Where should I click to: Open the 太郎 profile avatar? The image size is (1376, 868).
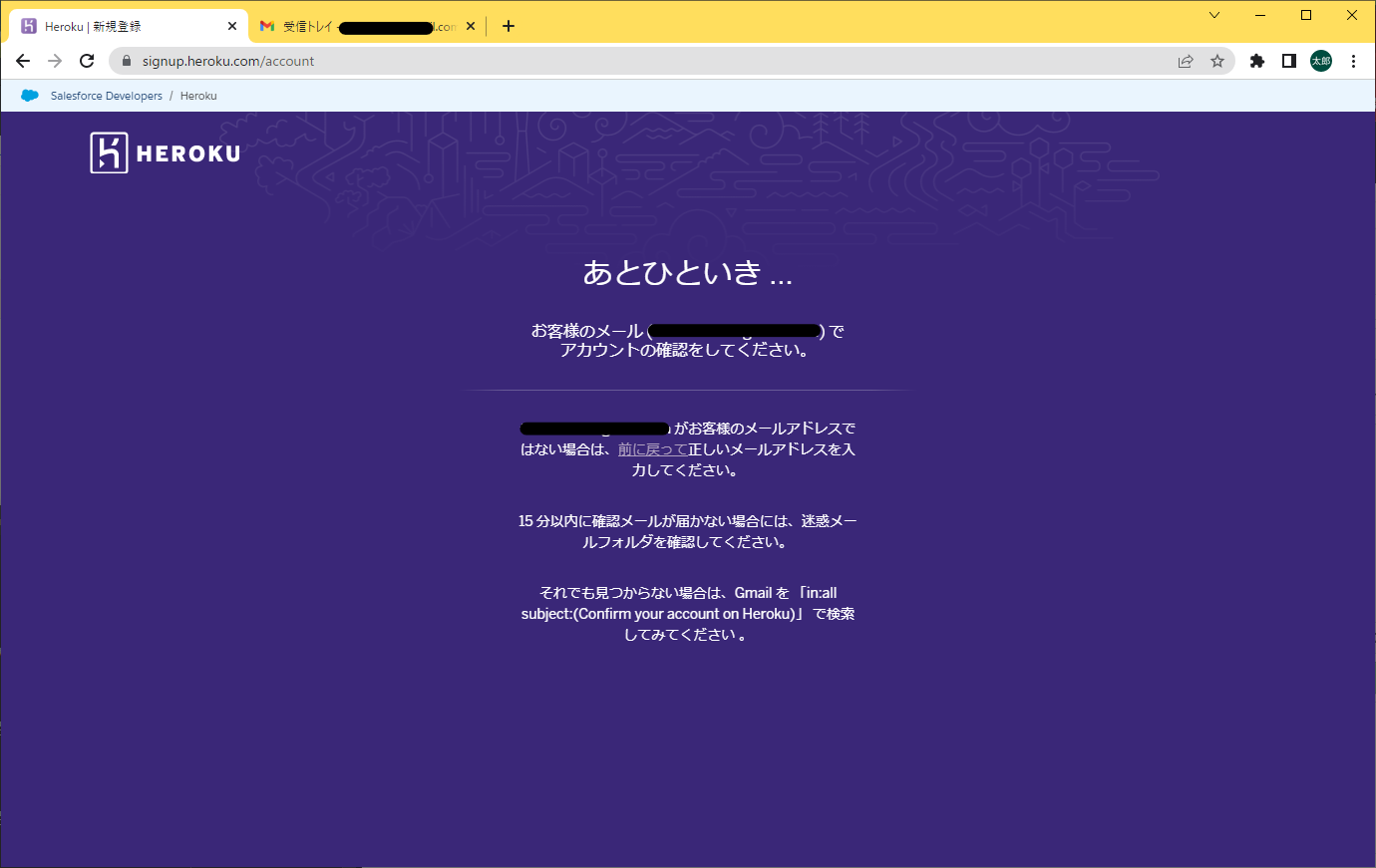coord(1321,61)
